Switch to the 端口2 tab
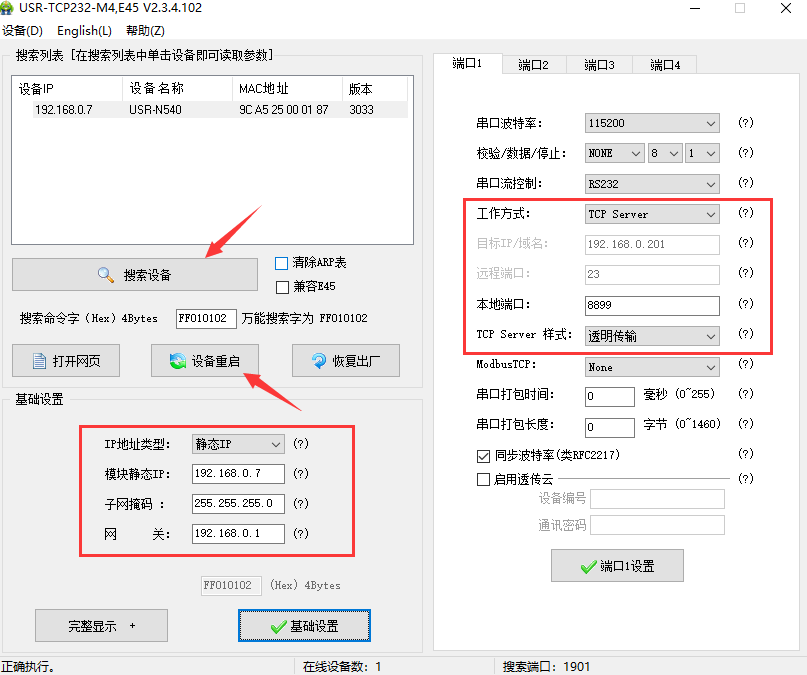This screenshot has height=675, width=807. [x=533, y=65]
